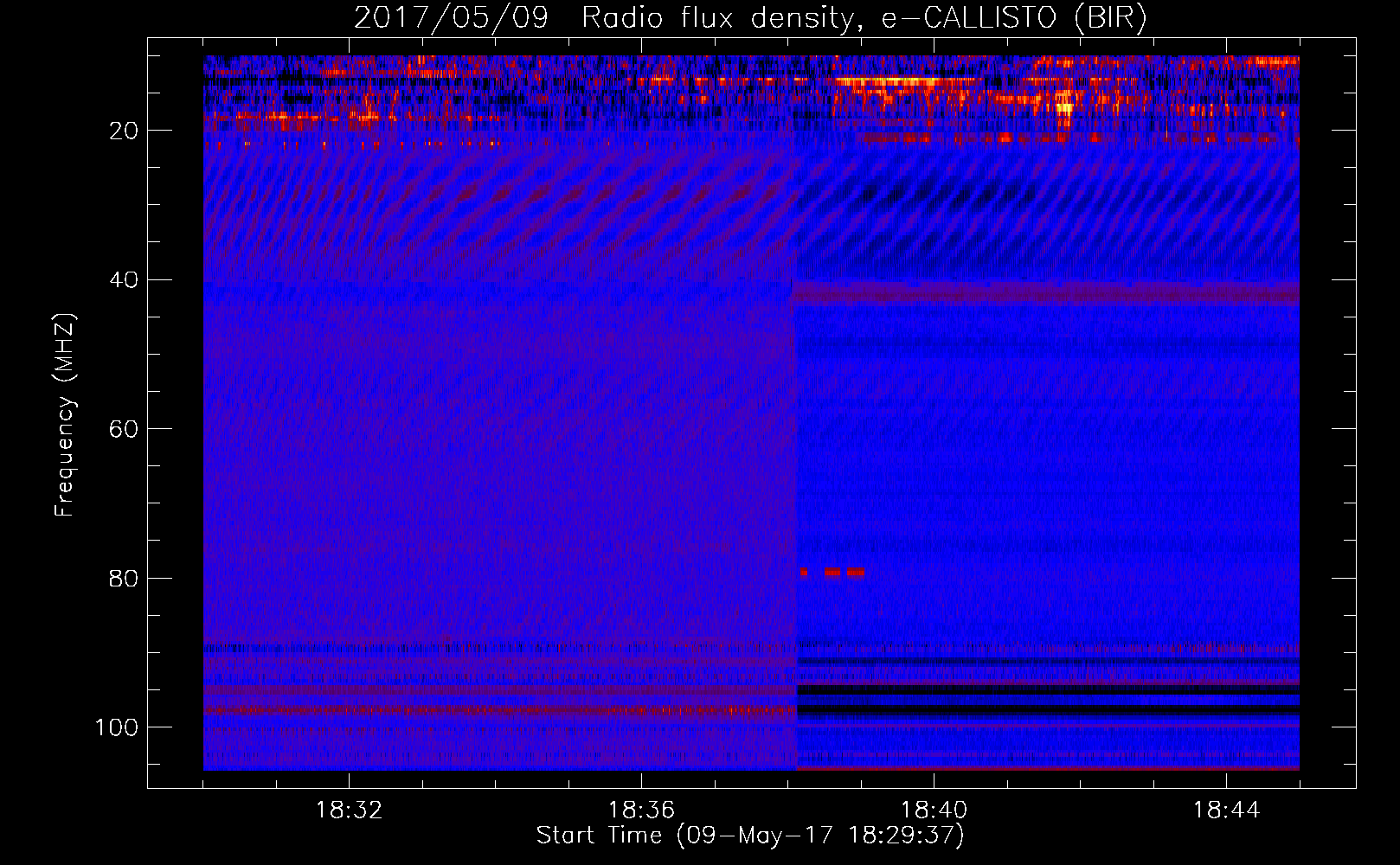
Task: Click the time tick label '18:40'
Action: 934,811
